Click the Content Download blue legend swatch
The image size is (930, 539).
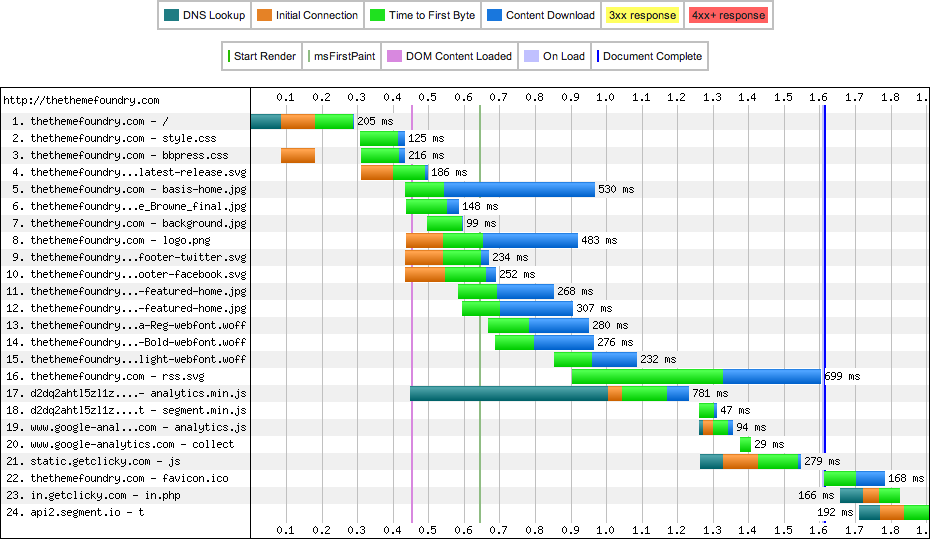494,15
